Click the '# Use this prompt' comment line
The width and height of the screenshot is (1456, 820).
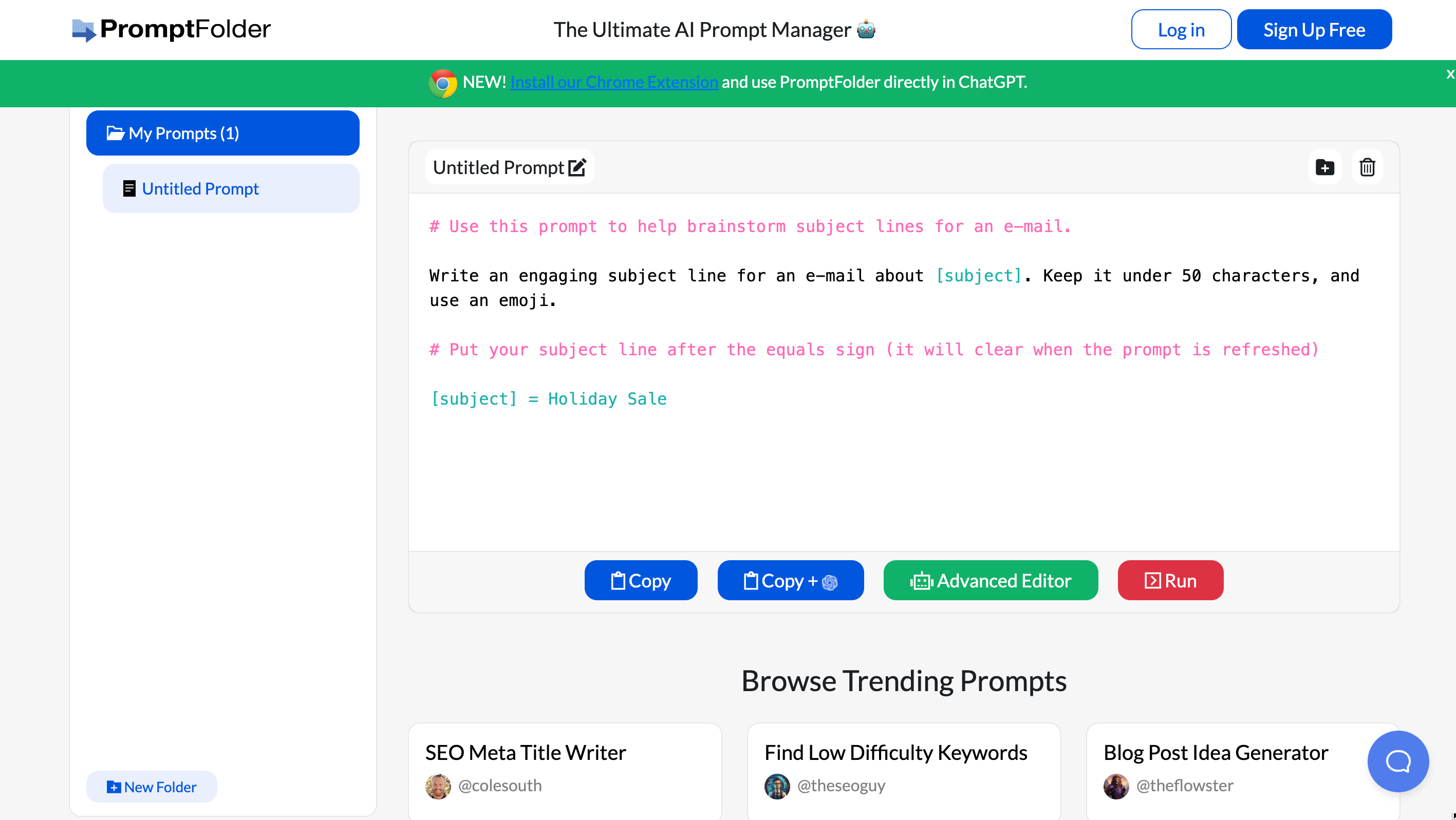(x=750, y=226)
